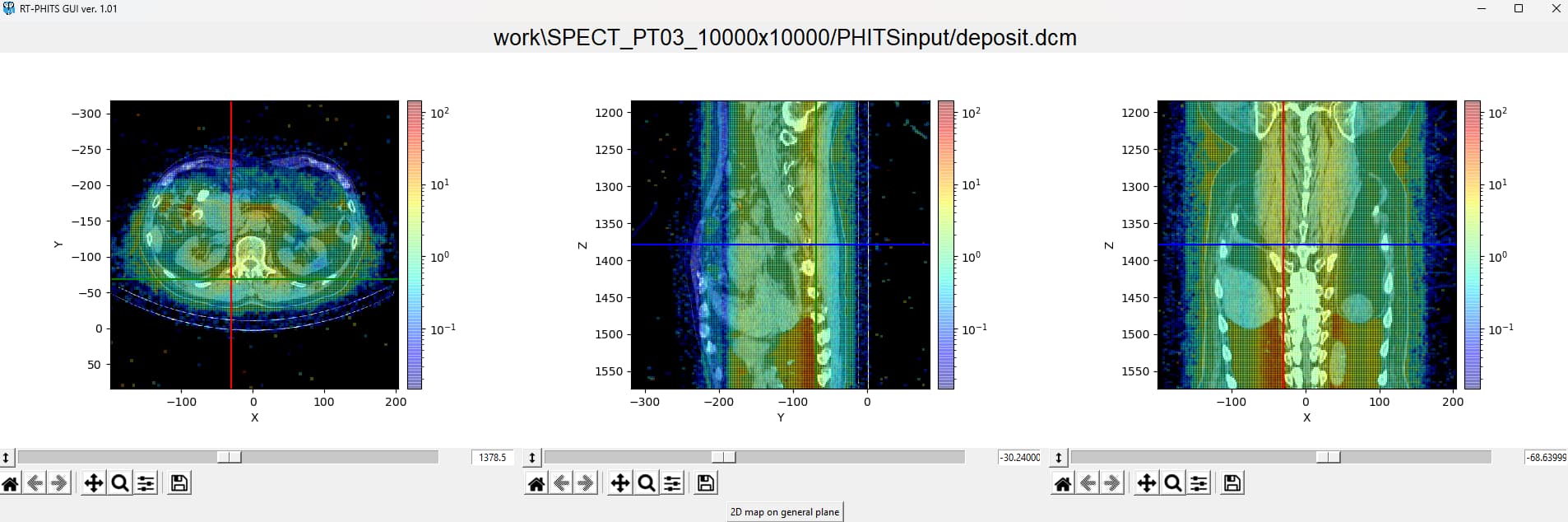This screenshot has height=522, width=1568.
Task: Click Home in the coronal plot toolbar
Action: (1063, 483)
